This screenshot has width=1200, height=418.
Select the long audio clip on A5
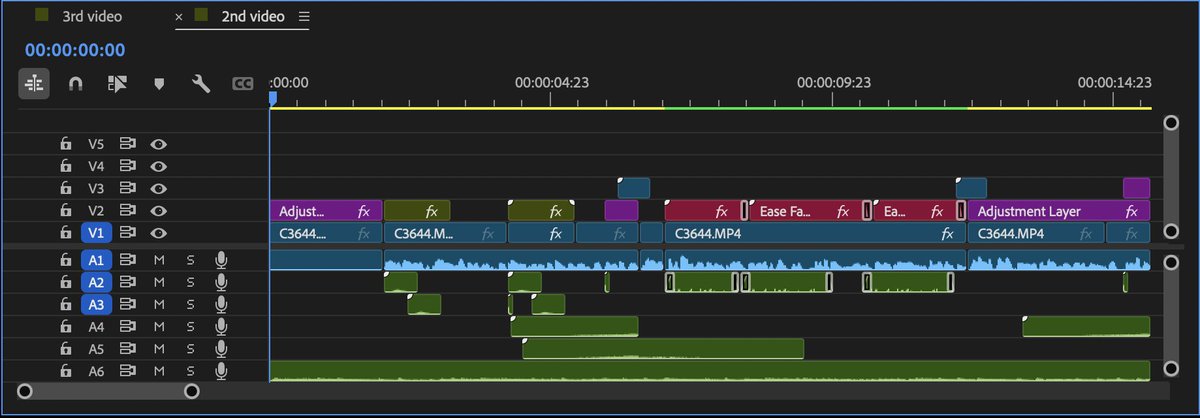pyautogui.click(x=663, y=348)
